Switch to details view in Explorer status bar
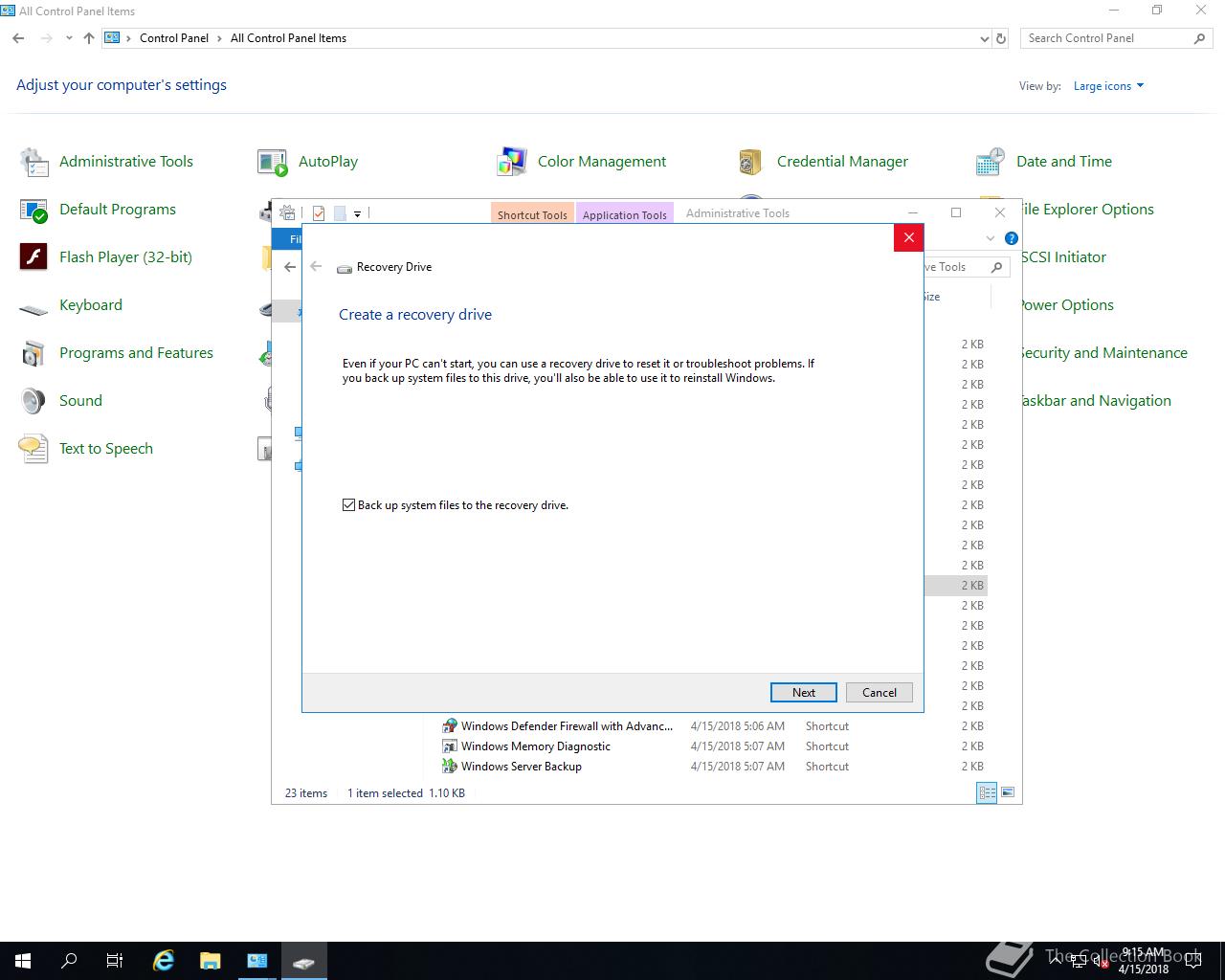Screen dimensions: 1225x980 (x=987, y=792)
